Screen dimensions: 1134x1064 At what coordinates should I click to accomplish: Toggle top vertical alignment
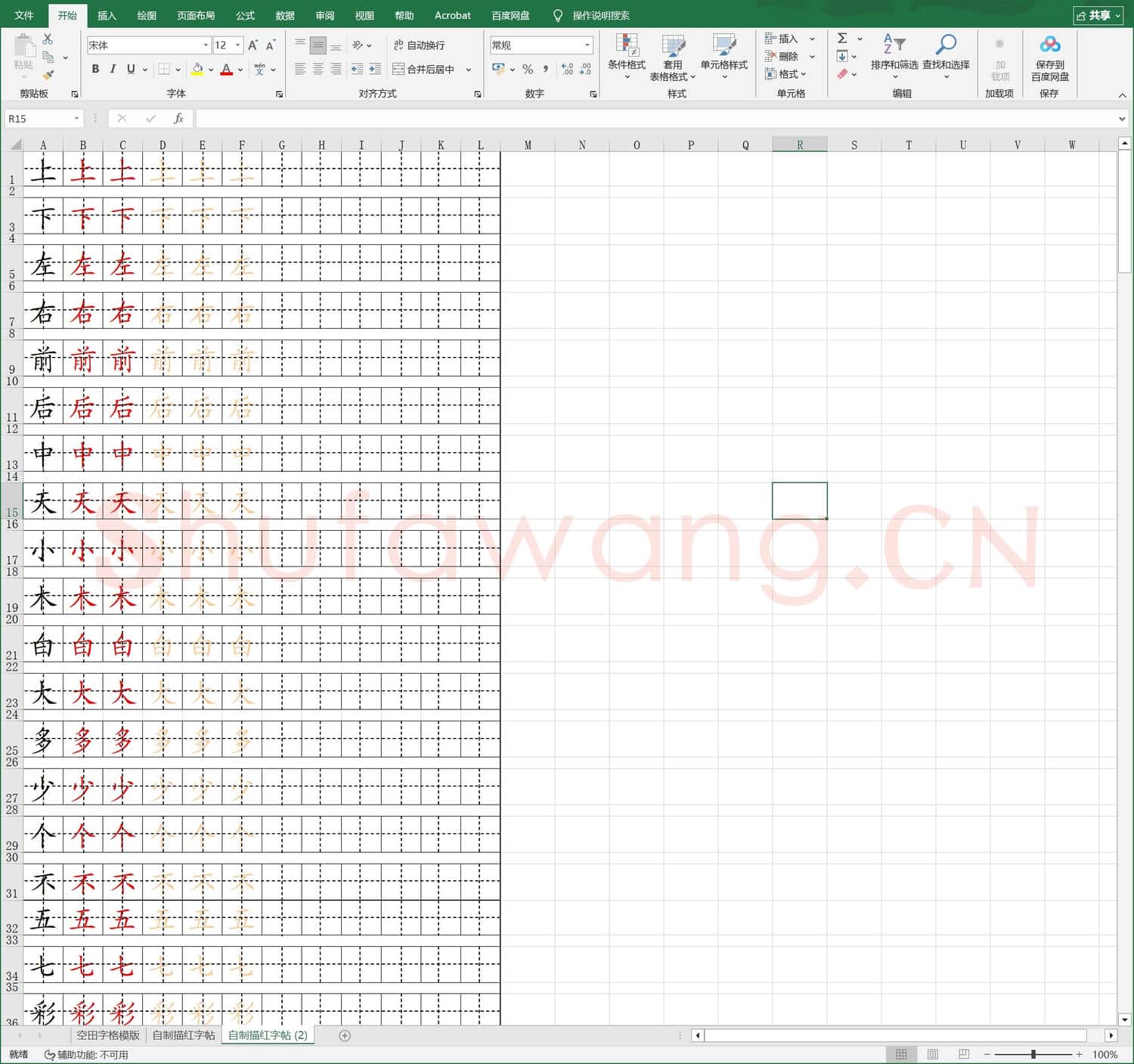(300, 45)
